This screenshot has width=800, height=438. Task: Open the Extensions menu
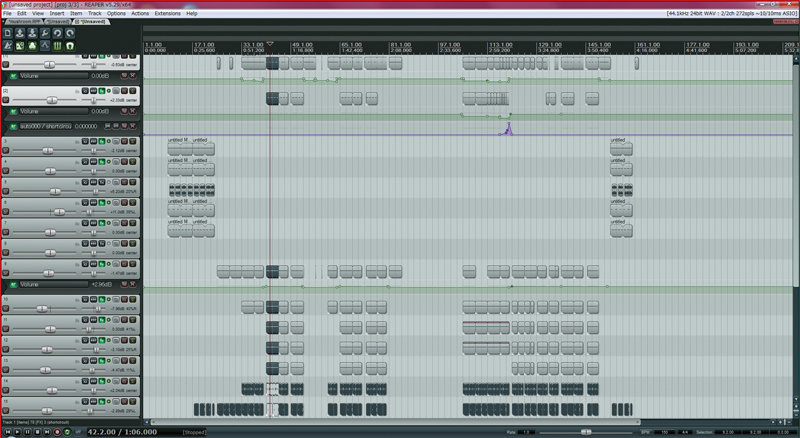(168, 13)
